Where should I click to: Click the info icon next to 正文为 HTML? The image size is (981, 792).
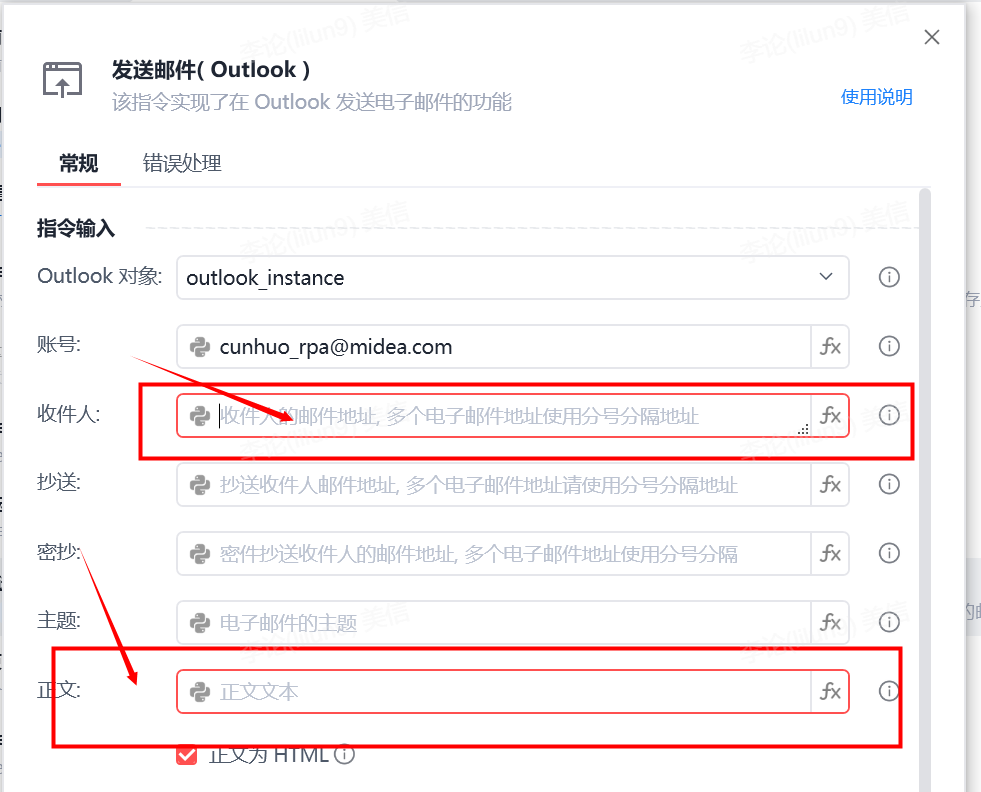point(344,754)
